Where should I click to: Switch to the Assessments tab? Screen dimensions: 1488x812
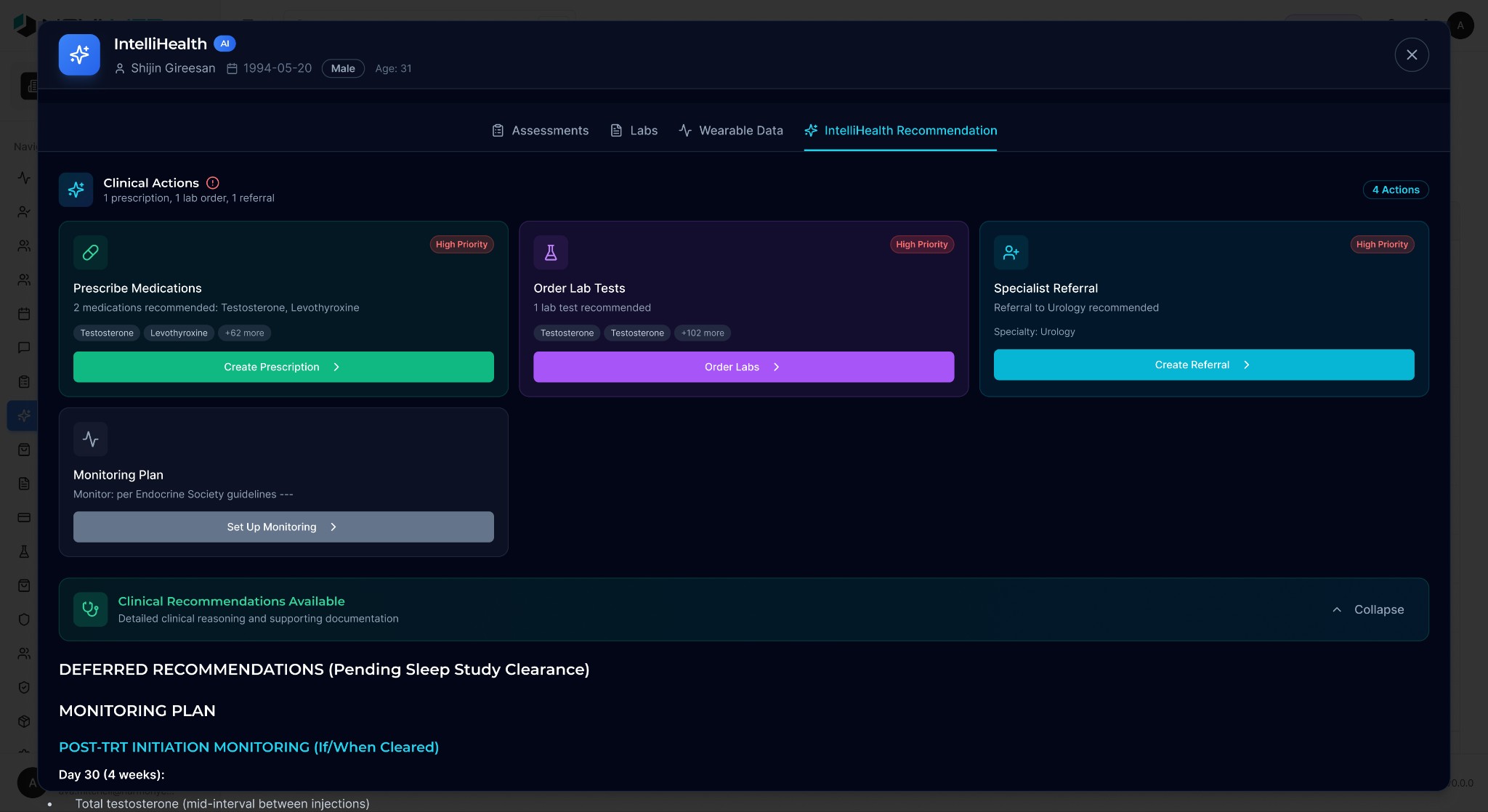(541, 131)
